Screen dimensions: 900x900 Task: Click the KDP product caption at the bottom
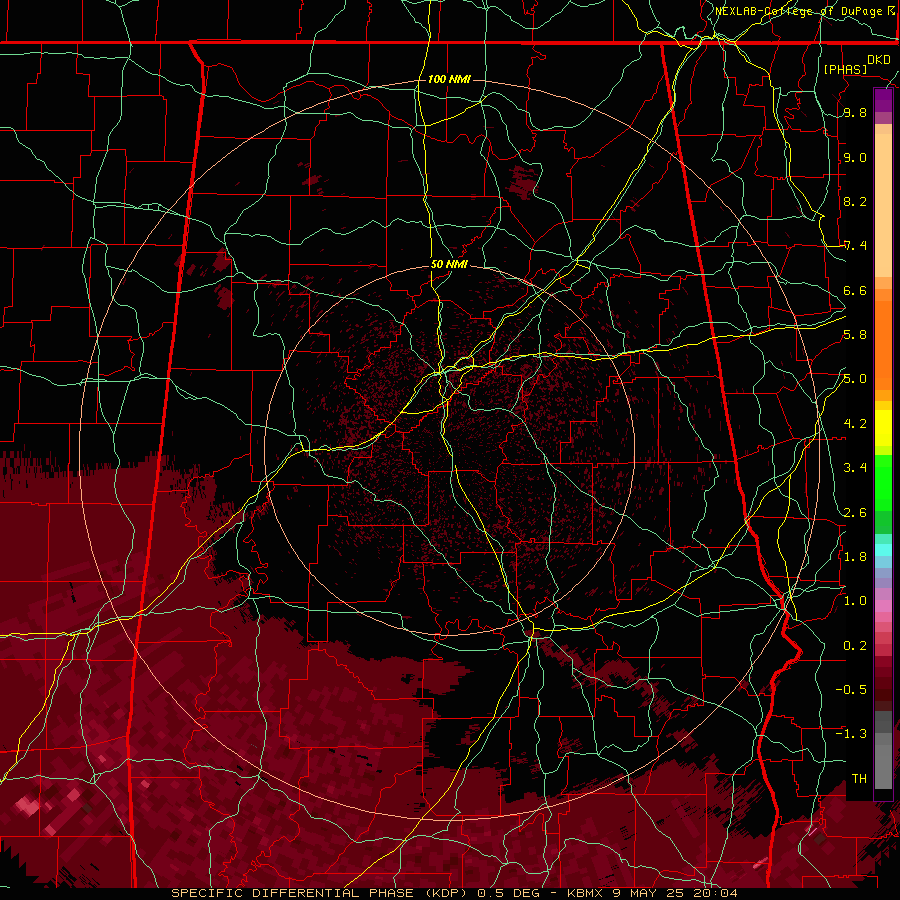454,893
